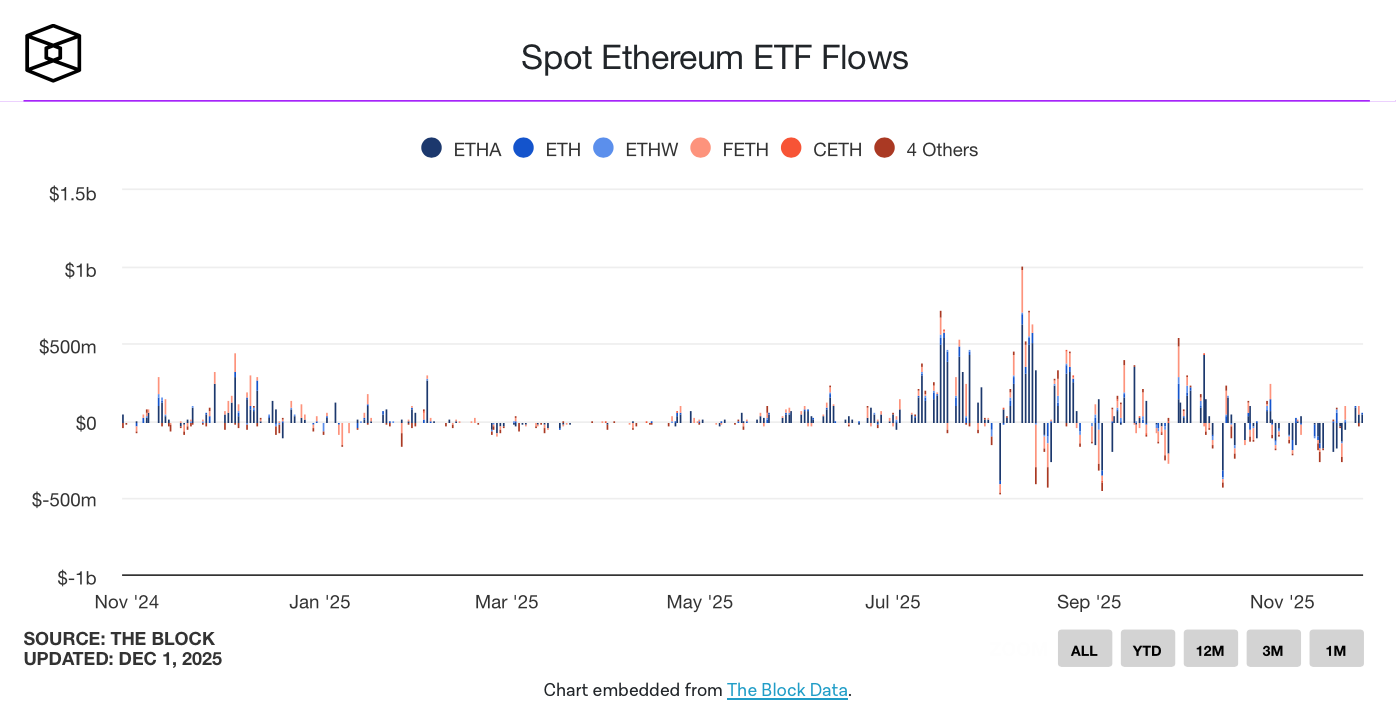Click the Nov '24 x-axis label
Viewport: 1396px width, 710px height.
pyautogui.click(x=127, y=602)
